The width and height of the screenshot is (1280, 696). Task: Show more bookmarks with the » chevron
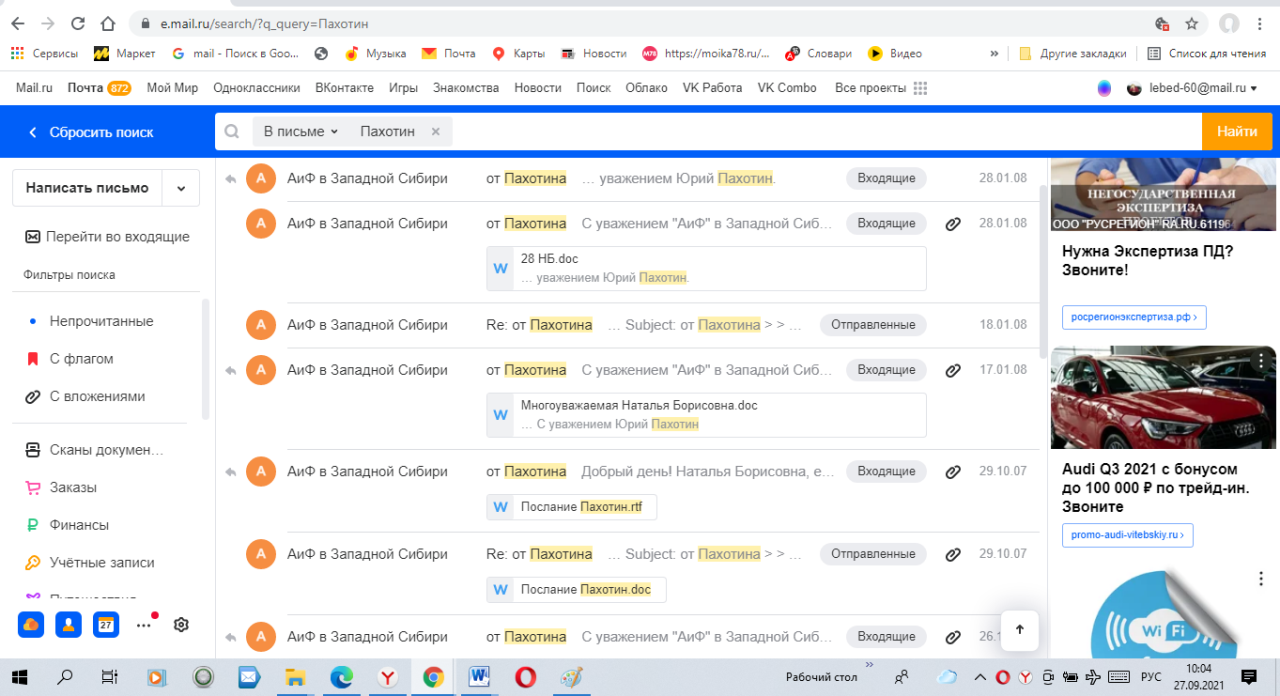(994, 54)
